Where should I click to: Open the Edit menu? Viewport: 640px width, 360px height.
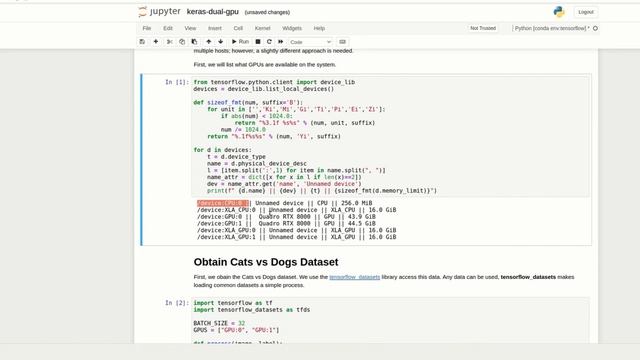coord(168,28)
